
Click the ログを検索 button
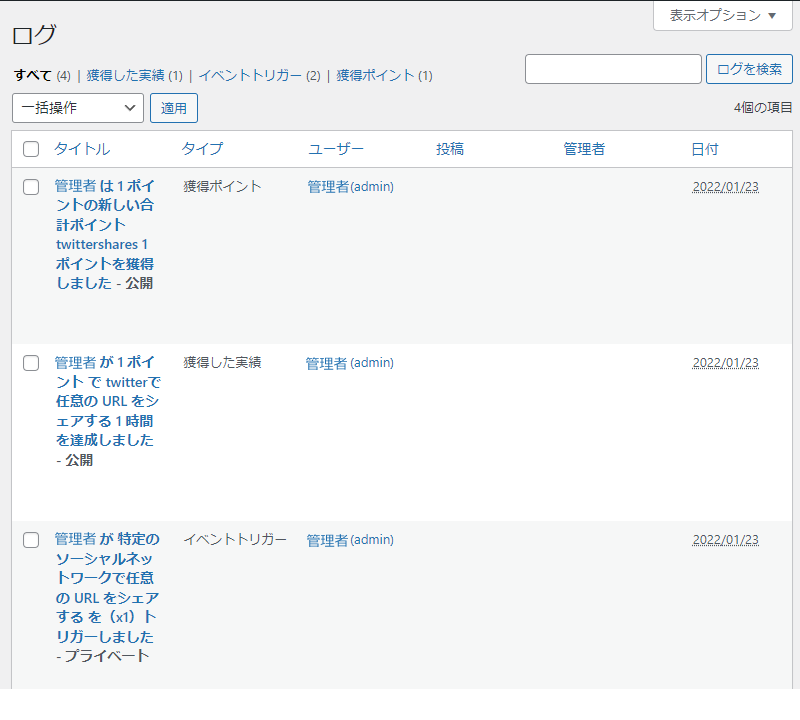pyautogui.click(x=749, y=69)
